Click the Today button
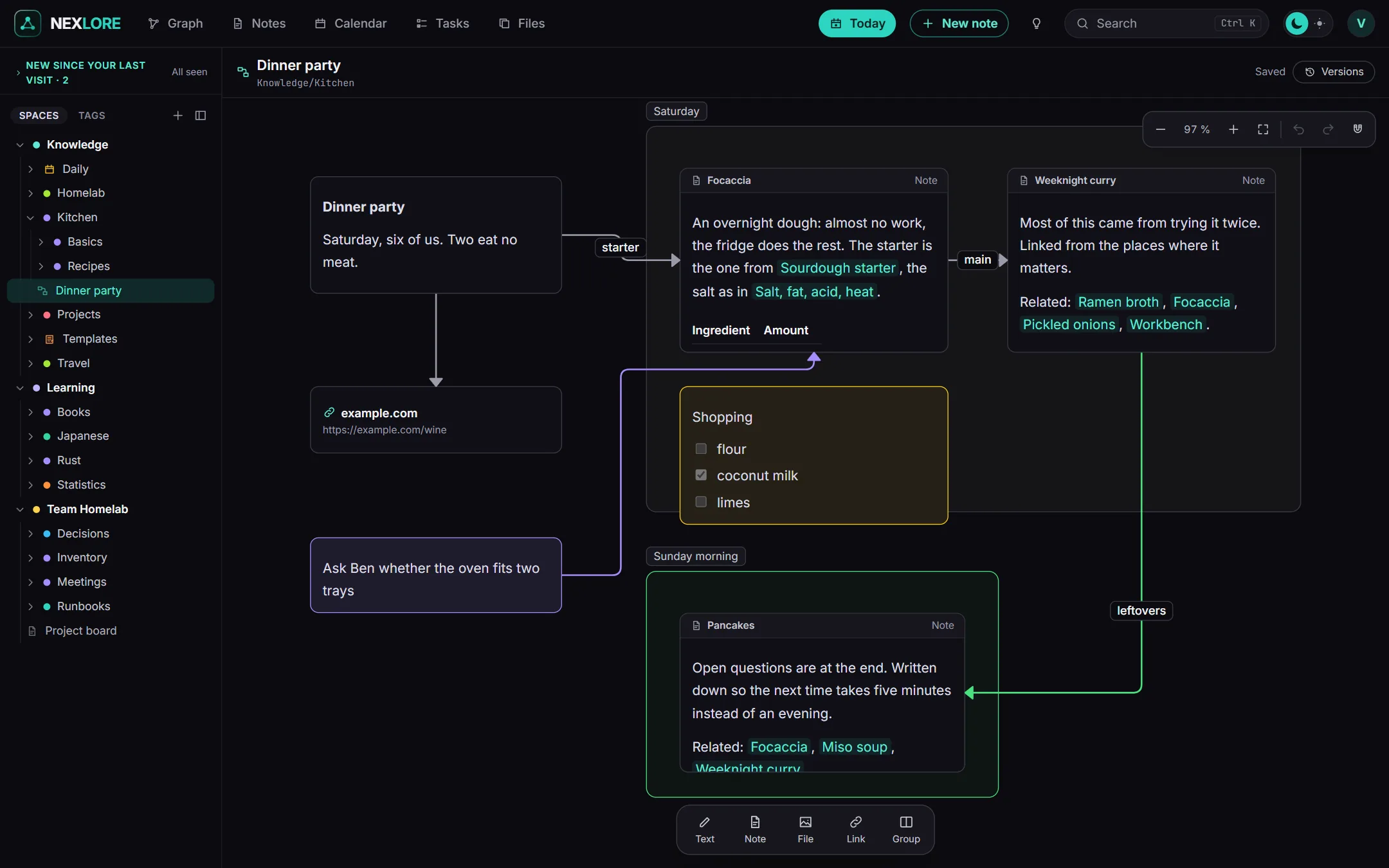The image size is (1389, 868). (x=857, y=23)
